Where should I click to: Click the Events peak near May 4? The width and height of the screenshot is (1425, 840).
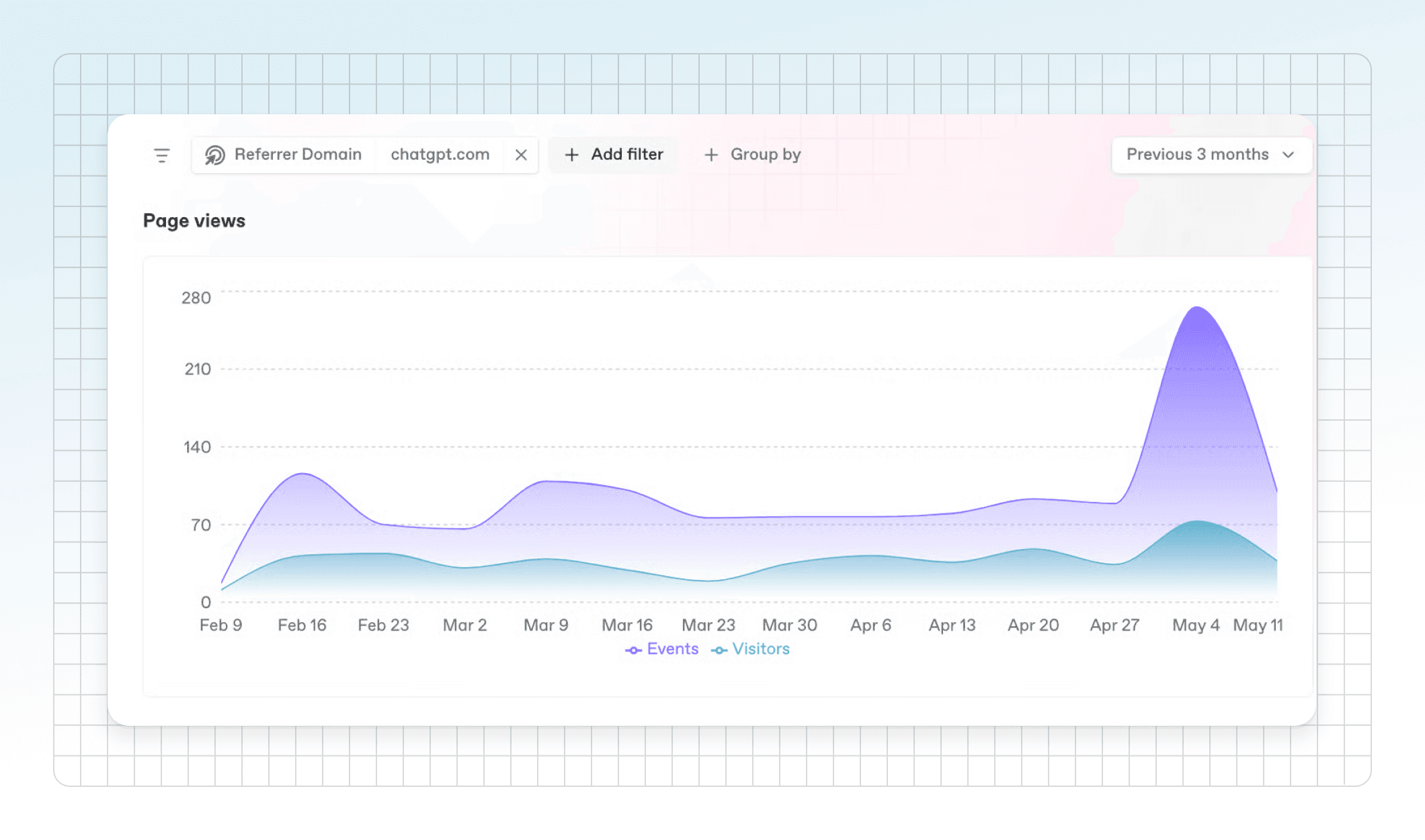click(x=1197, y=308)
